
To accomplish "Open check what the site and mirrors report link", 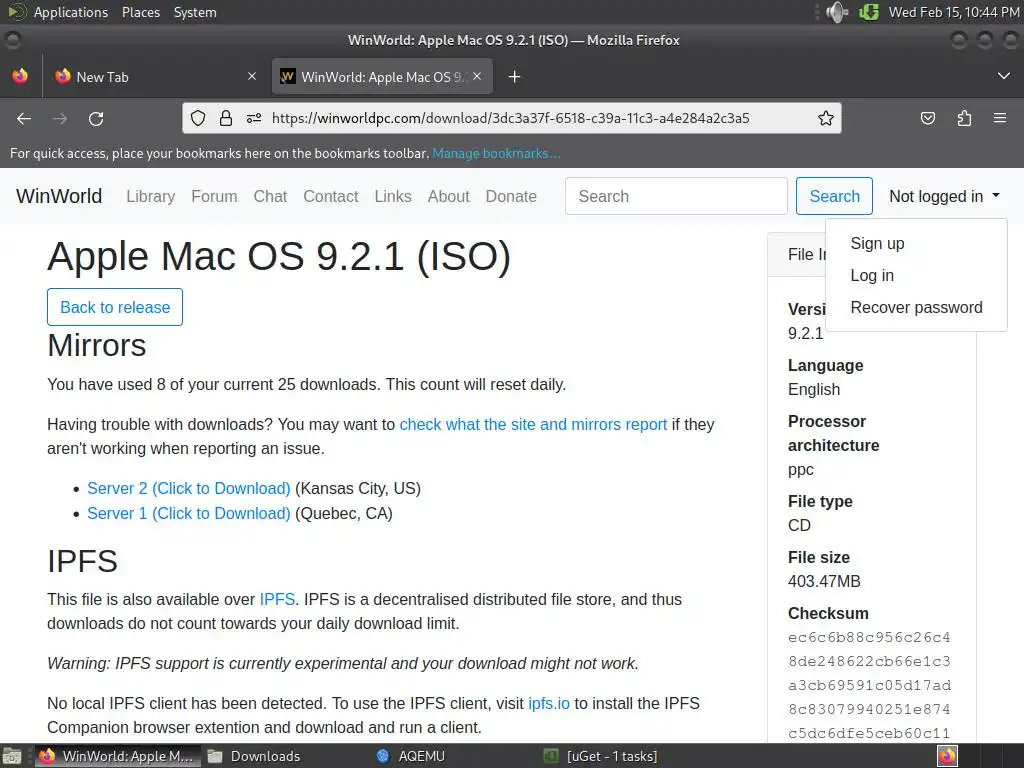I will [x=533, y=424].
